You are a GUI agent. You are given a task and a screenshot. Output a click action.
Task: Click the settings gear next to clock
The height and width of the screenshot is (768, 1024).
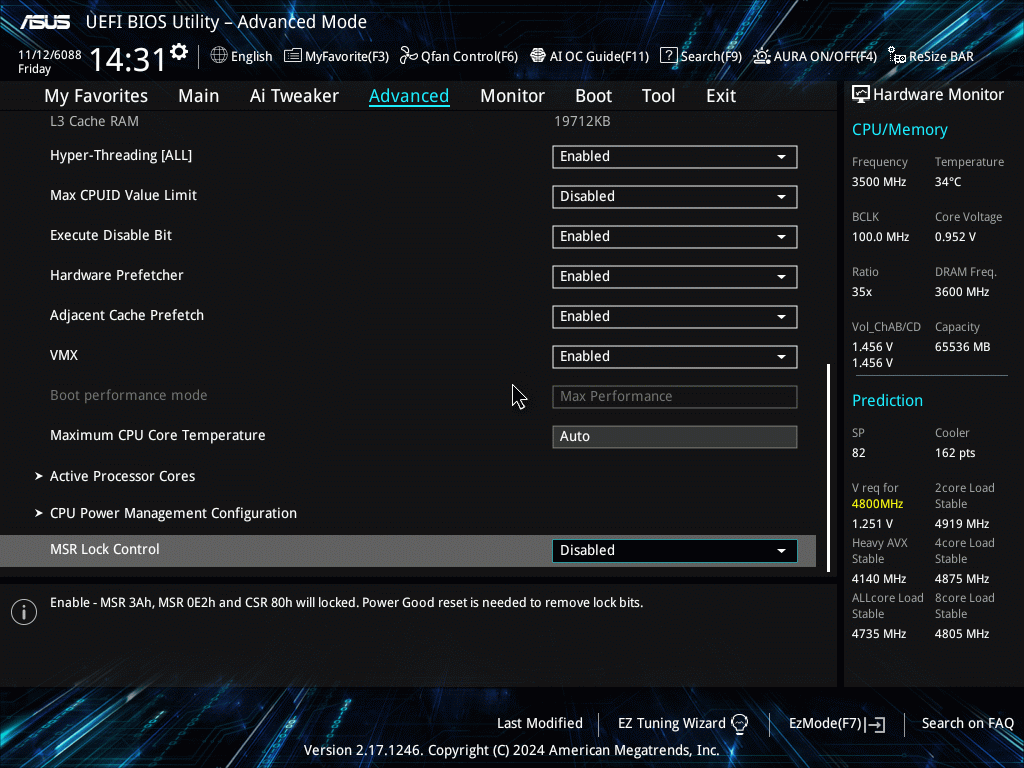pos(179,52)
